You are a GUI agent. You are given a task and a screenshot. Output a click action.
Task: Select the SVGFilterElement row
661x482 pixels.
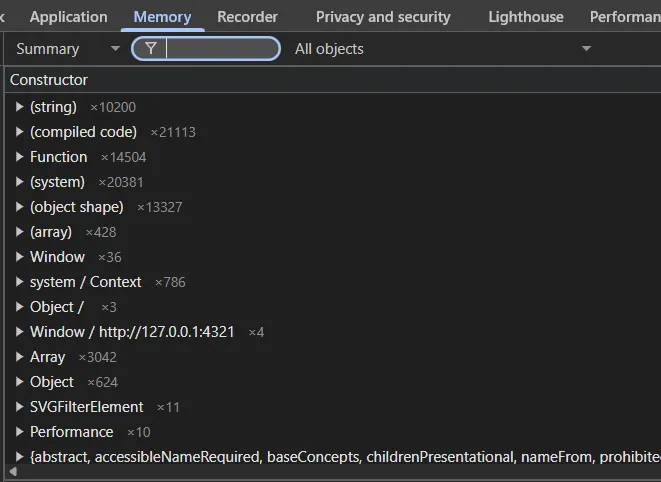pos(86,407)
